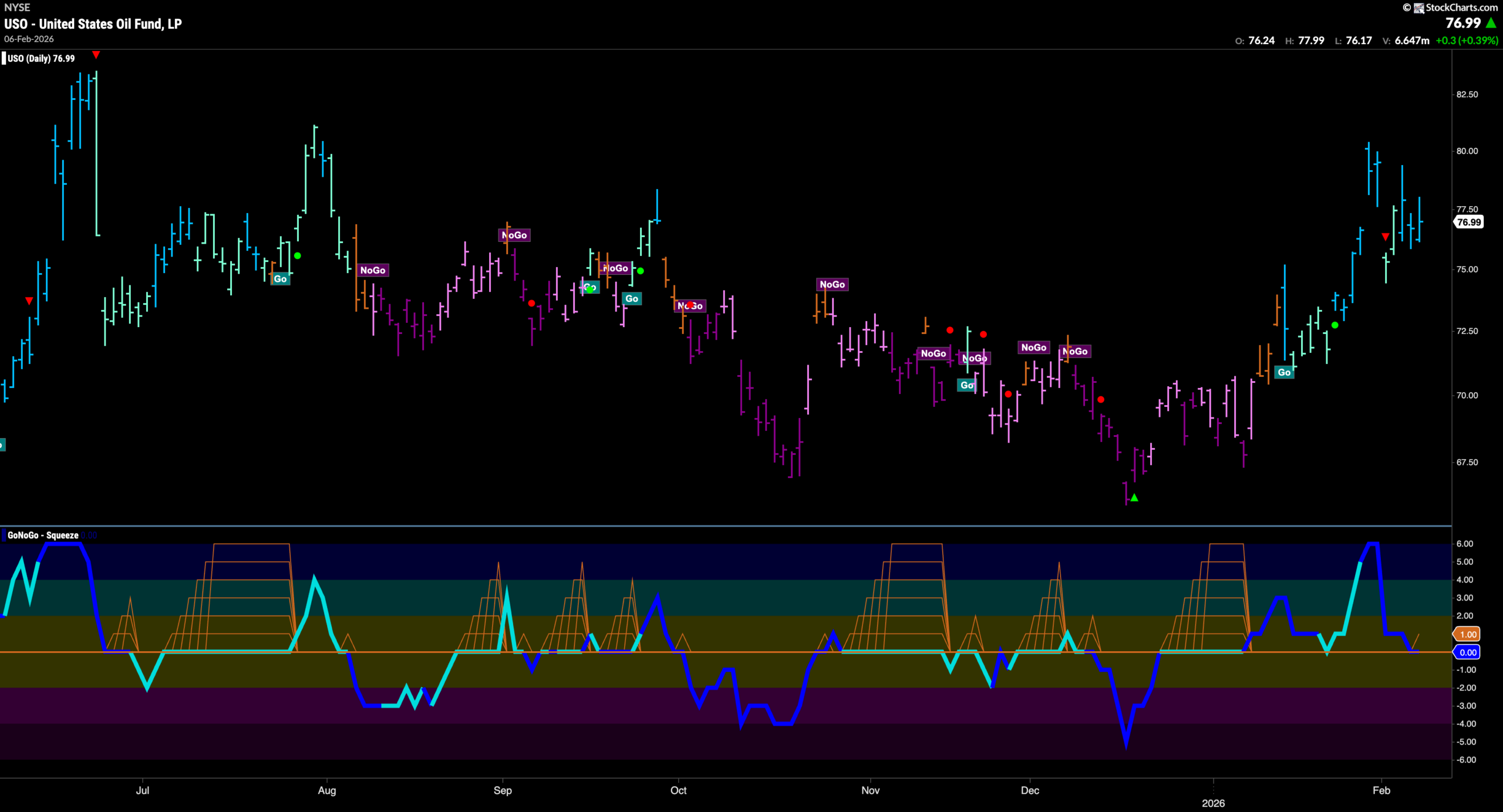Image resolution: width=1503 pixels, height=812 pixels.
Task: Click green dot beside late July Go label
Action: 298,256
